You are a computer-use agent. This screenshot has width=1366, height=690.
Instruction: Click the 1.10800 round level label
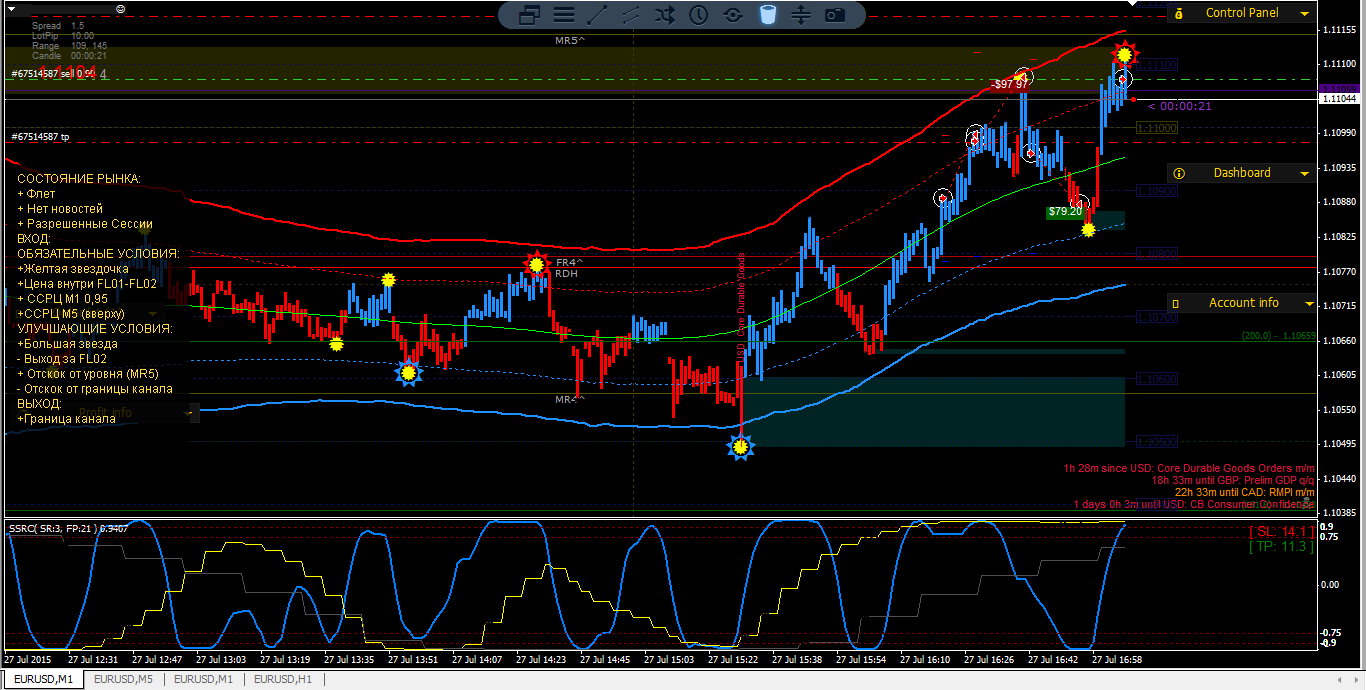pos(1157,254)
